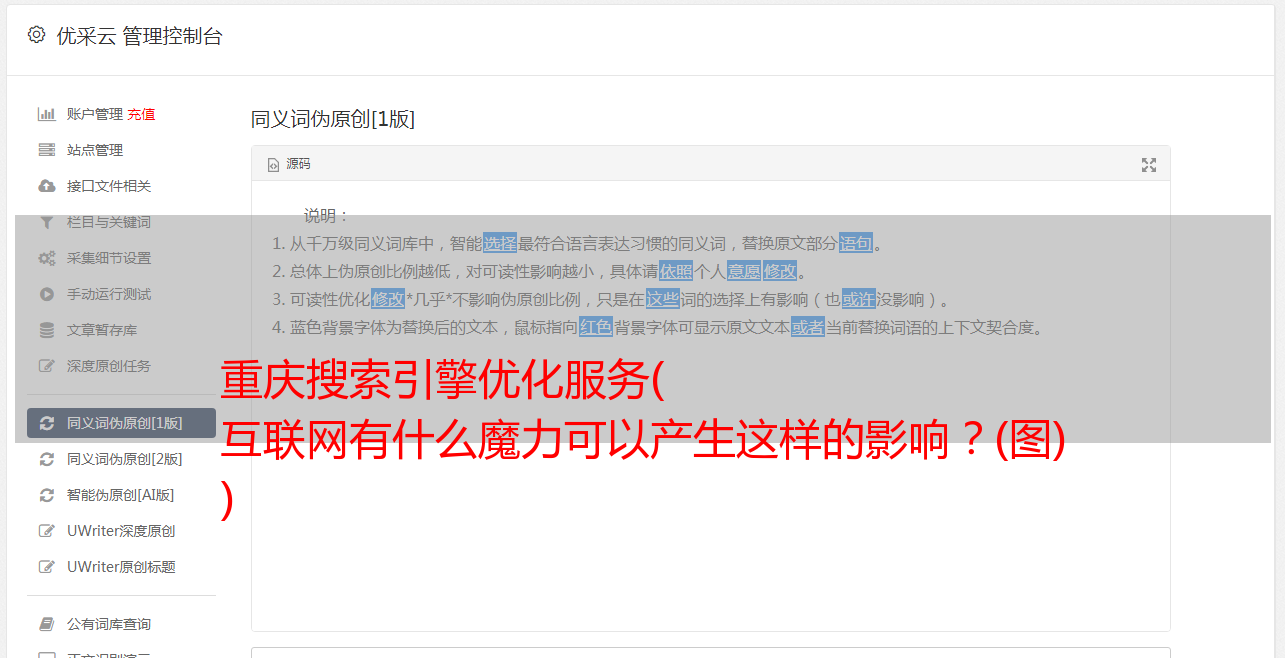Click the book icon beside 公有词库查询
The width and height of the screenshot is (1285, 658).
[x=46, y=624]
